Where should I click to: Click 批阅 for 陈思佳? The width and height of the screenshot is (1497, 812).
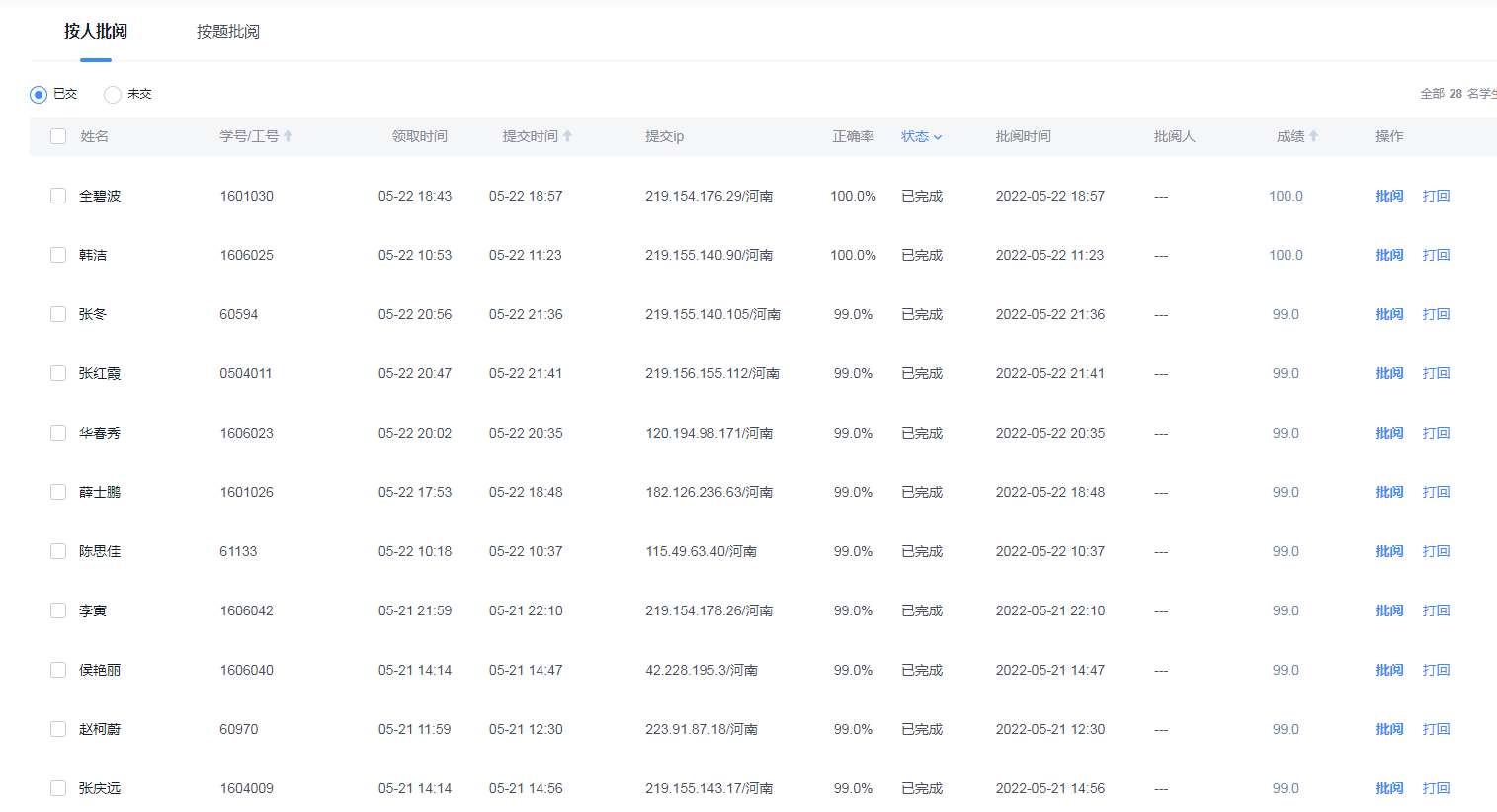pos(1389,551)
